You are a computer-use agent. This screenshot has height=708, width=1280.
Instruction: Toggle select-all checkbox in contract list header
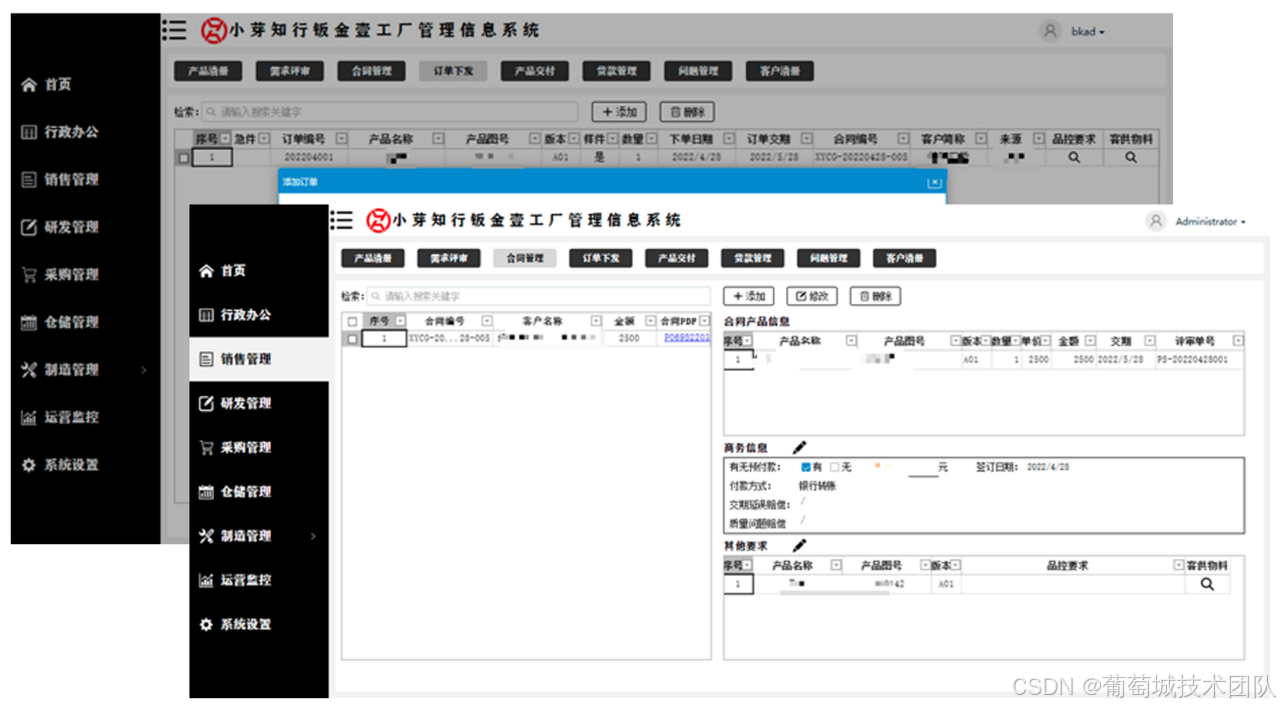click(x=352, y=321)
